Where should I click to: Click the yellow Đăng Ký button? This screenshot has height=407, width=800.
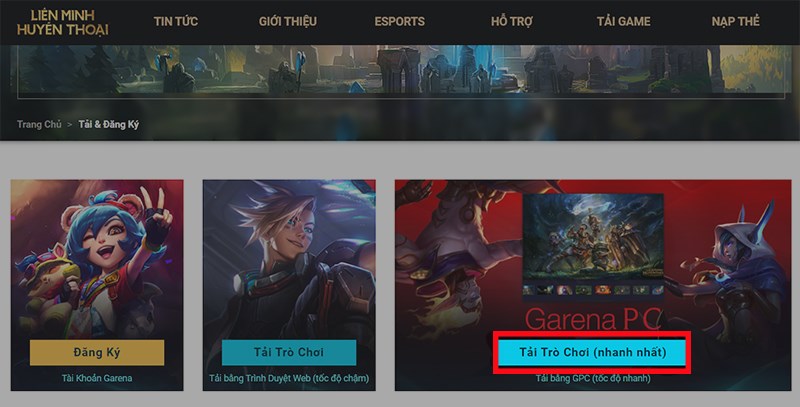pyautogui.click(x=97, y=352)
